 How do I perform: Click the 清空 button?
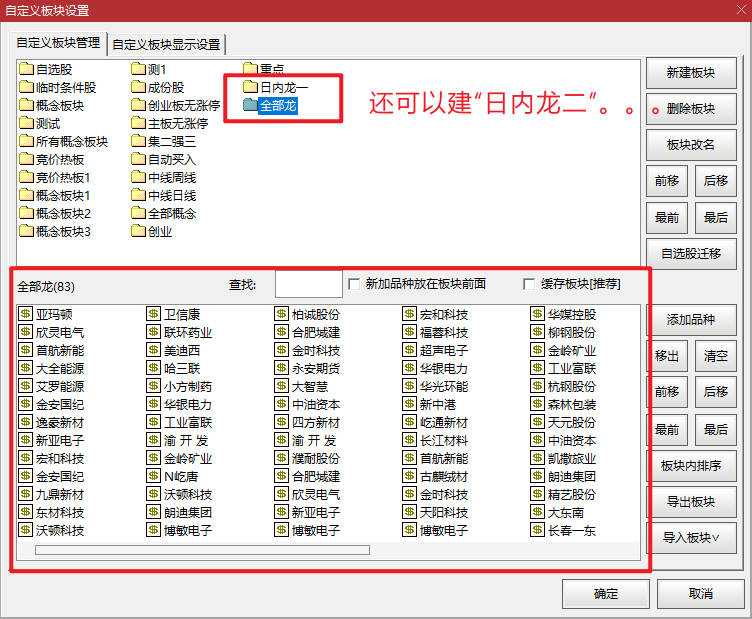(x=716, y=356)
